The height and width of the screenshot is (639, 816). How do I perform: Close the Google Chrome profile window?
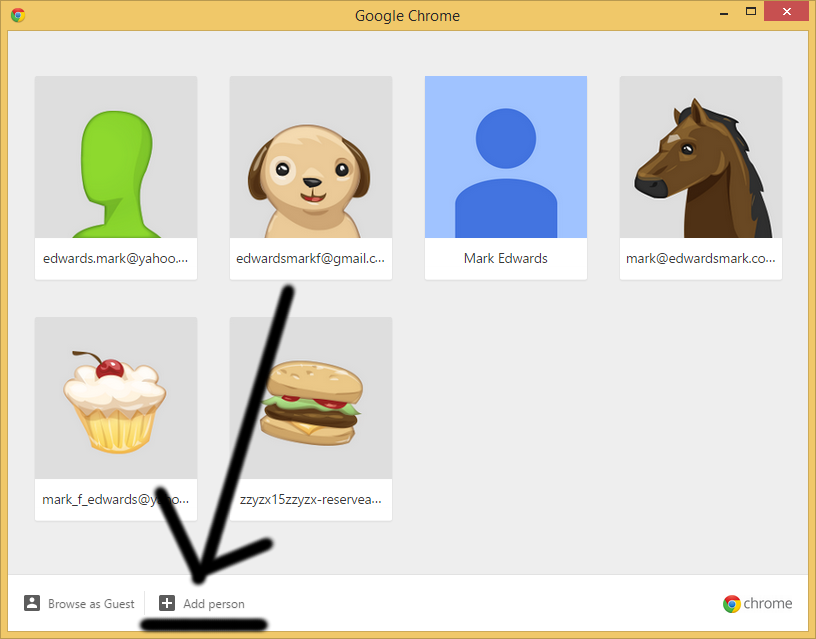coord(786,11)
